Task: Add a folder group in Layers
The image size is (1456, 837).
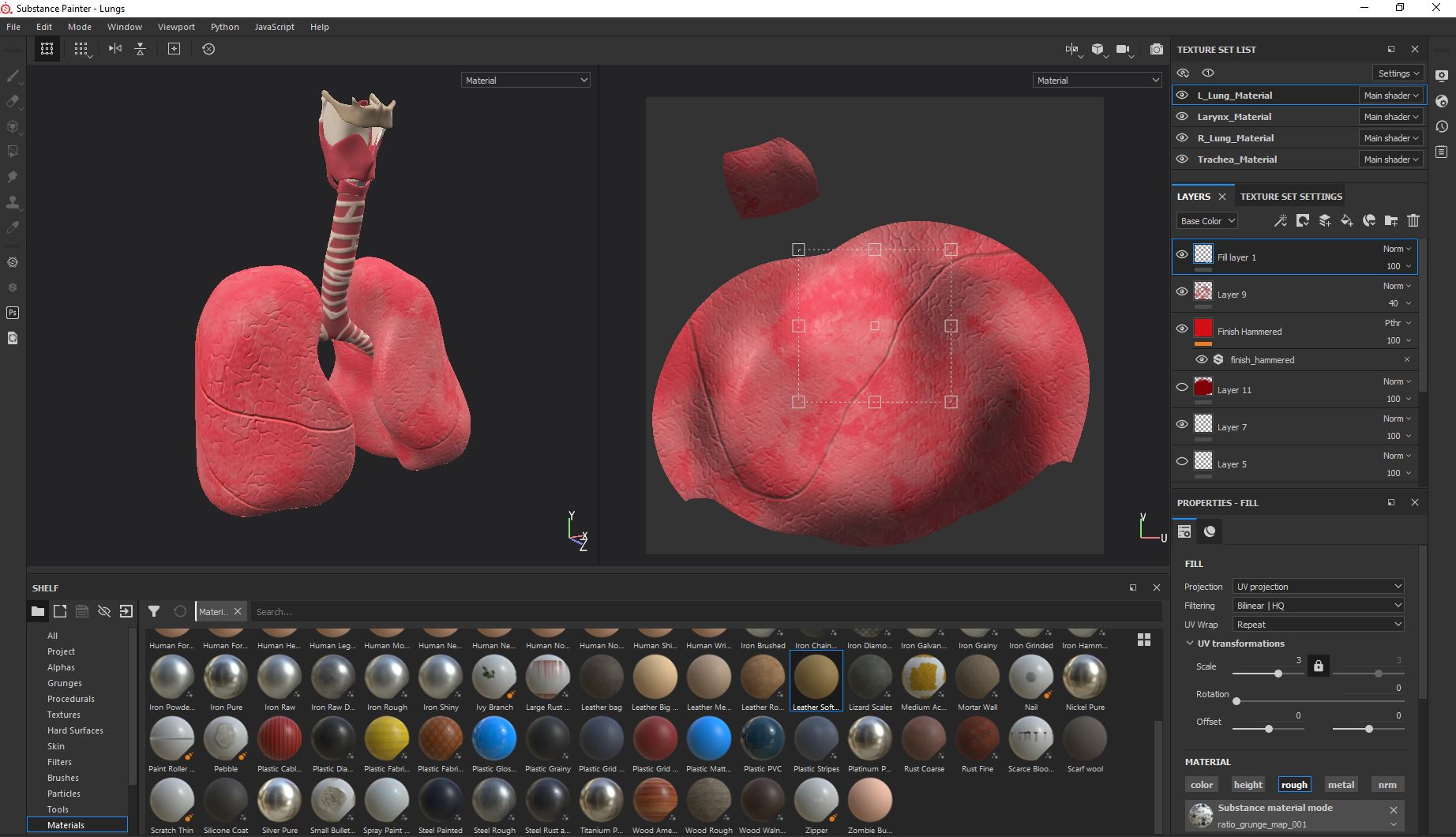Action: tap(1391, 221)
